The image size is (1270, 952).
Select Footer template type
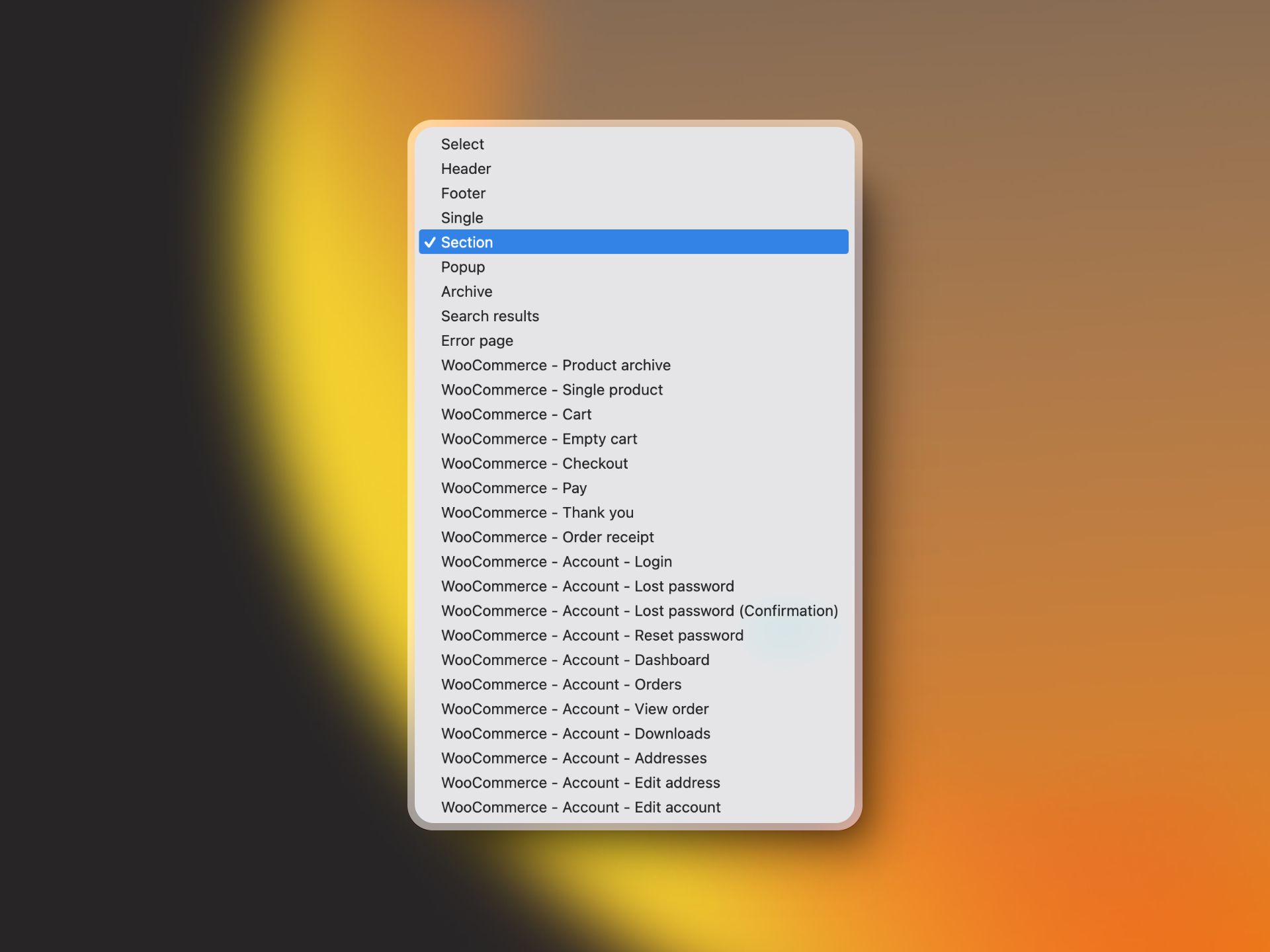pyautogui.click(x=634, y=193)
